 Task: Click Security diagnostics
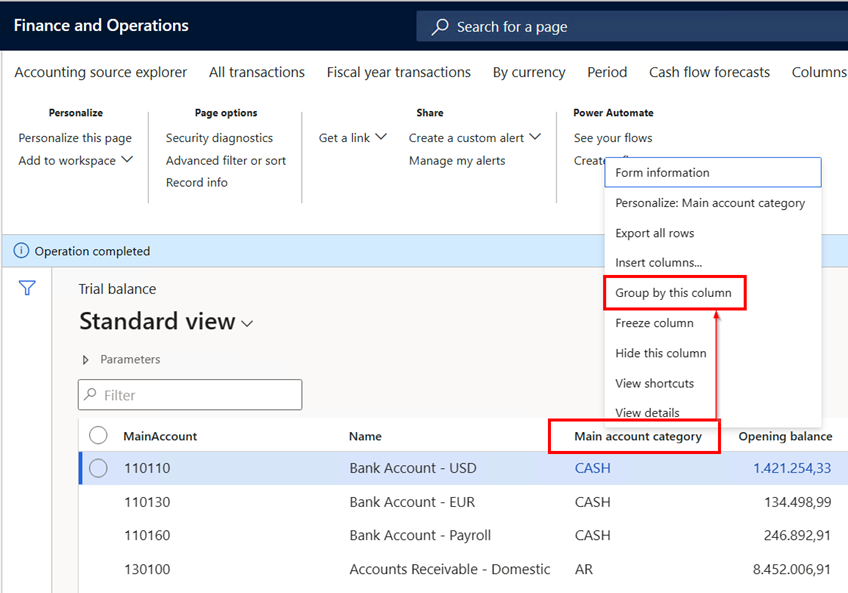pos(219,138)
